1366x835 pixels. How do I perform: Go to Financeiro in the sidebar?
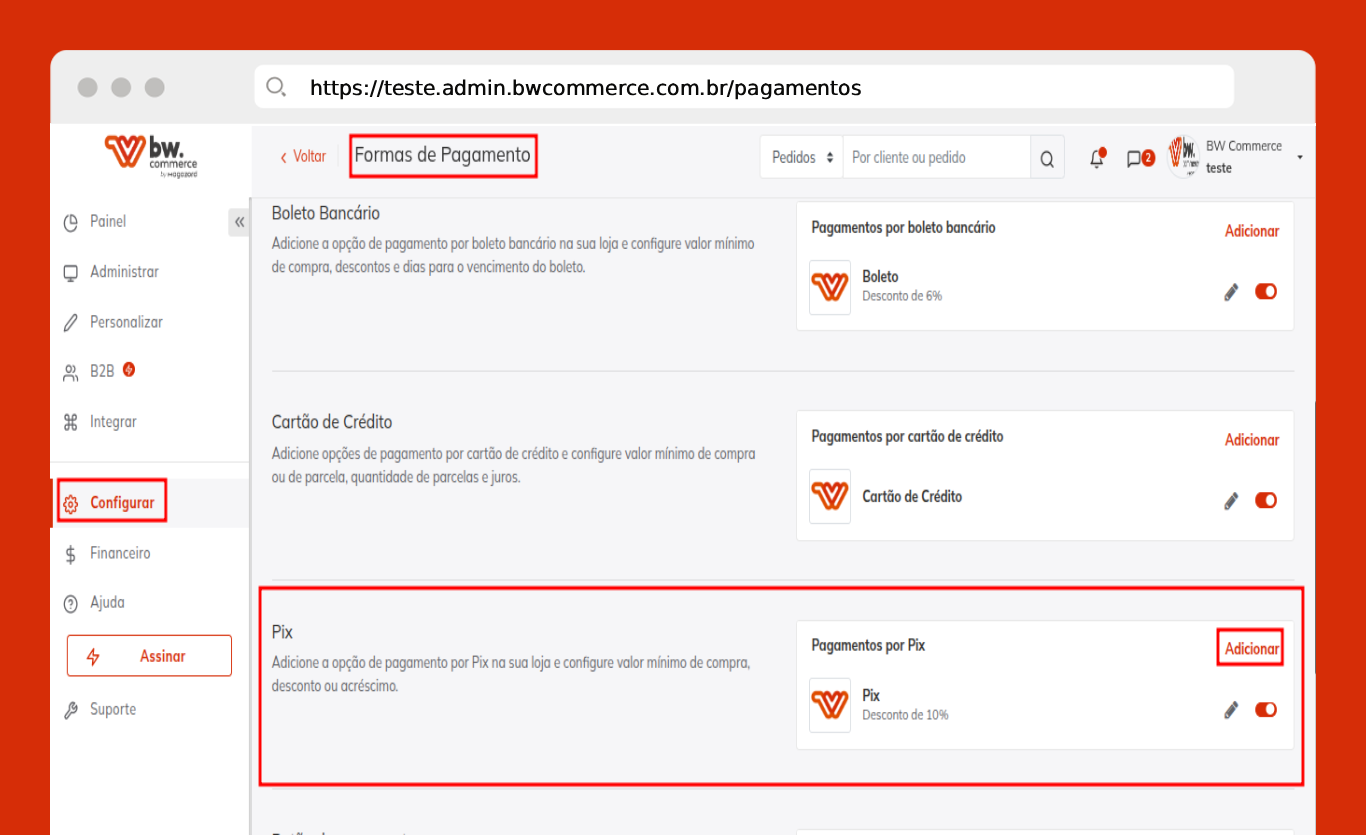(119, 553)
